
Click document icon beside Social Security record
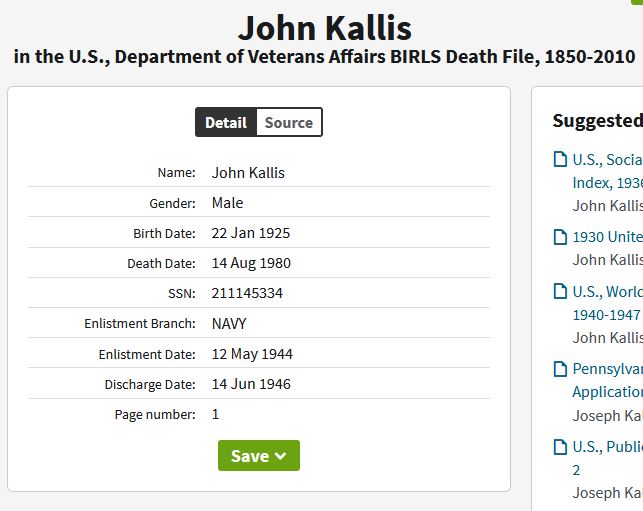point(561,160)
